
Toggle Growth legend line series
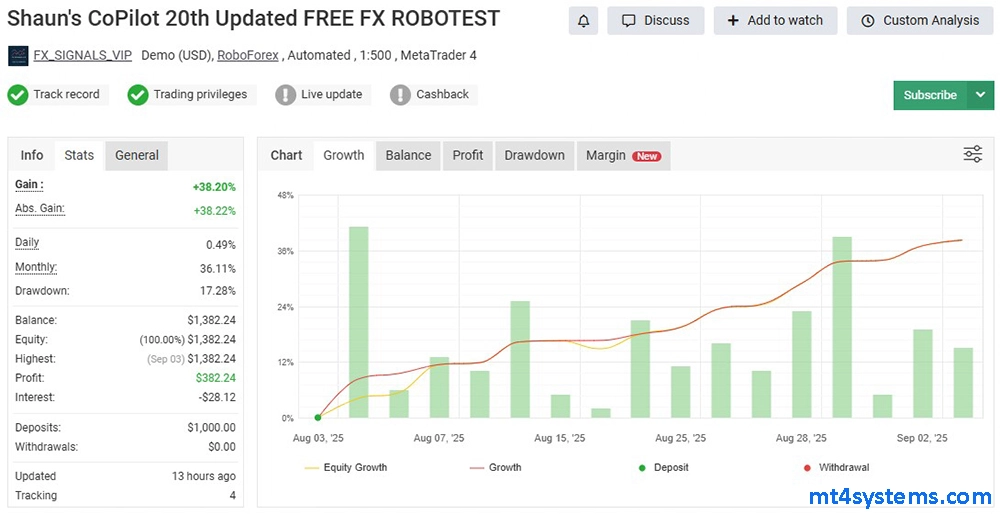(496, 467)
